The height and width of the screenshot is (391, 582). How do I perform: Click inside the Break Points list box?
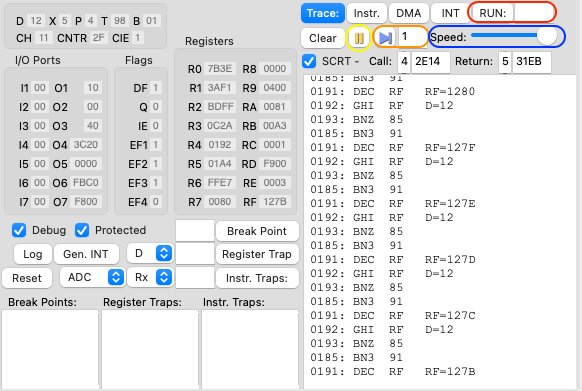tap(50, 349)
